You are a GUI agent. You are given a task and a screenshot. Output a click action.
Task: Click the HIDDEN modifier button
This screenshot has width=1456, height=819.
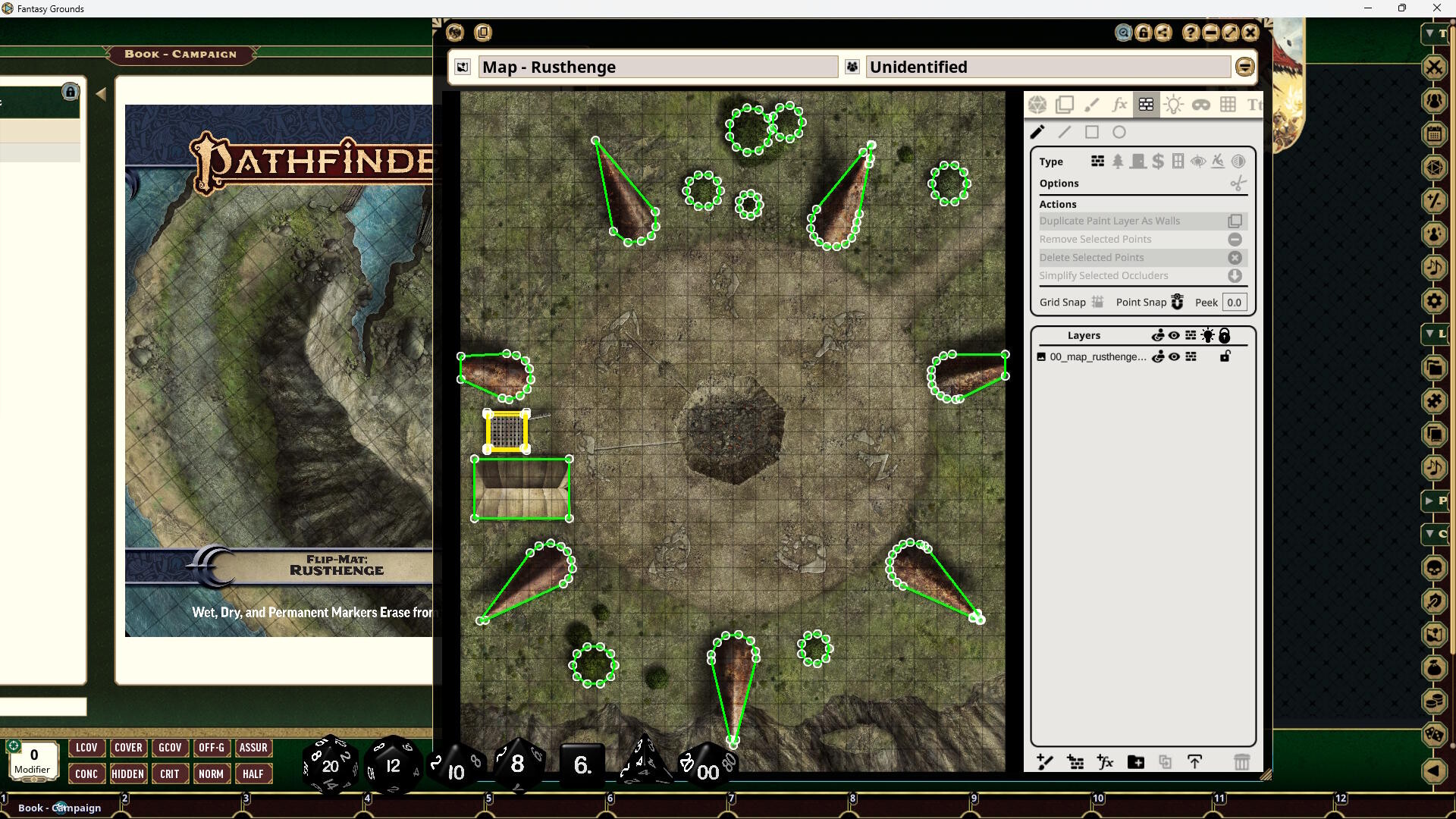128,774
